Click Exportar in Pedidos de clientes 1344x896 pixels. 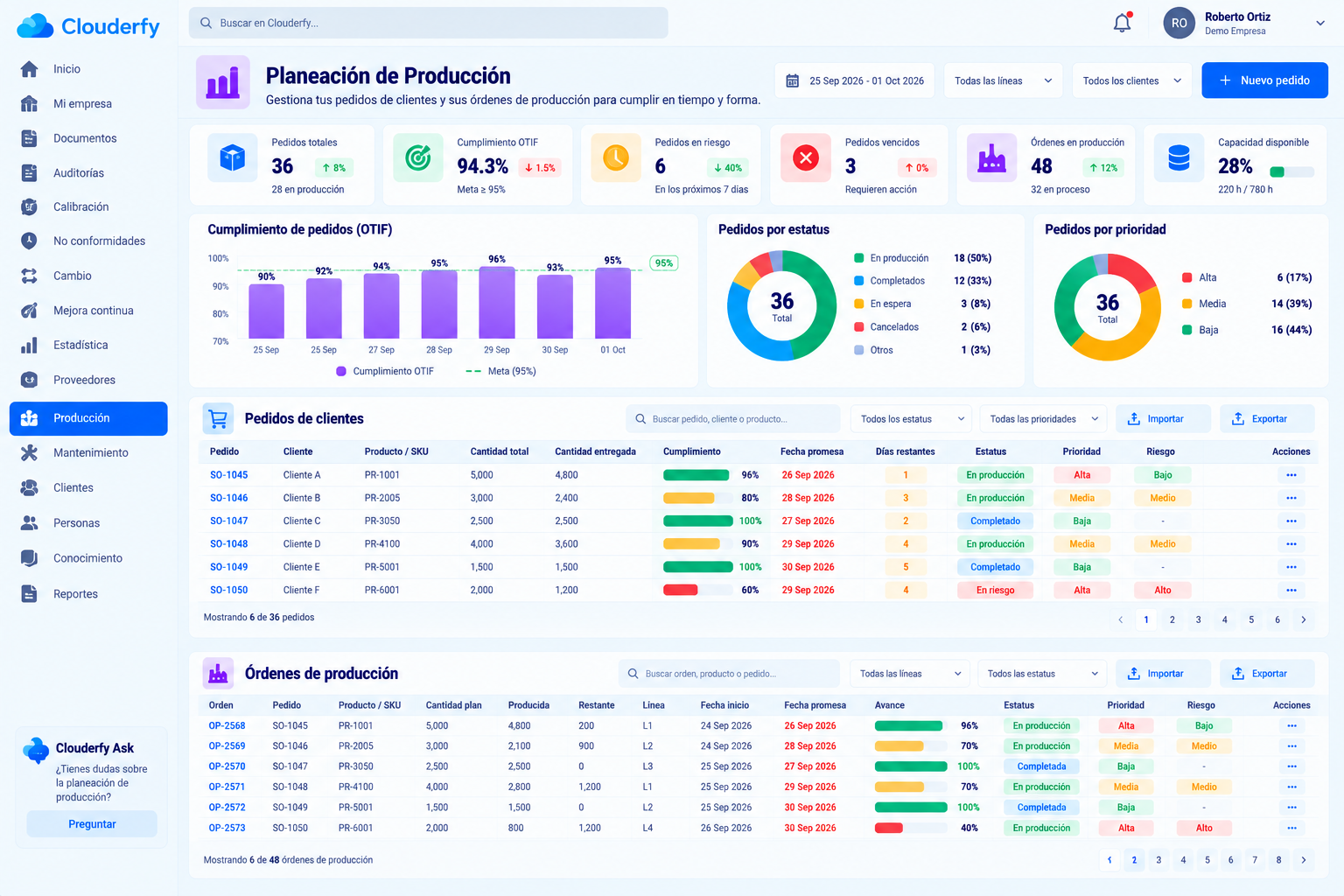[1267, 419]
